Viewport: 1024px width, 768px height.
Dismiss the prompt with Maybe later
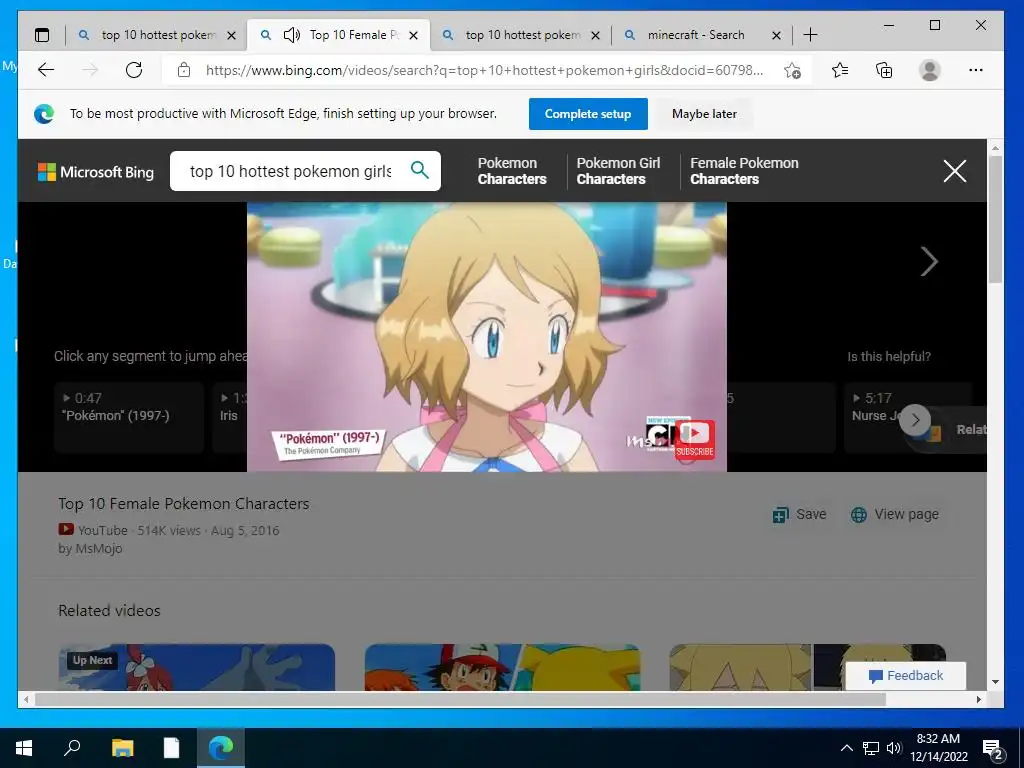tap(704, 114)
